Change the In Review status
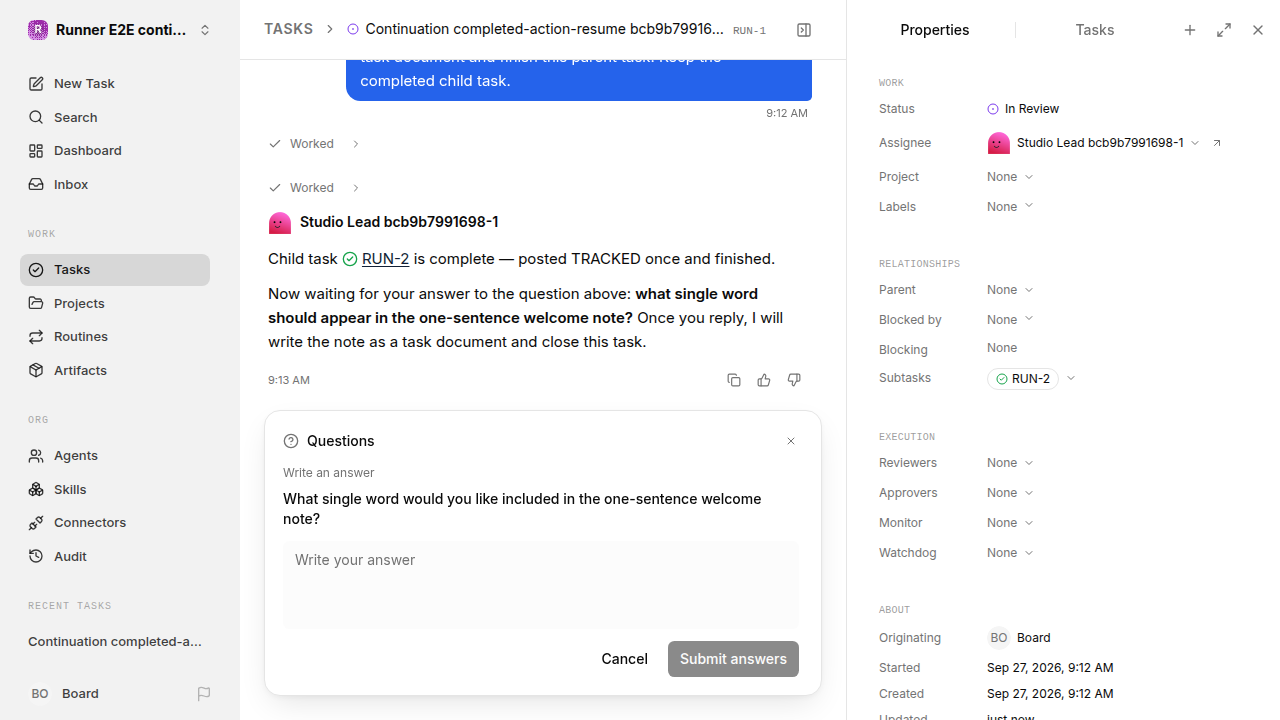1280x720 pixels. (x=1023, y=109)
